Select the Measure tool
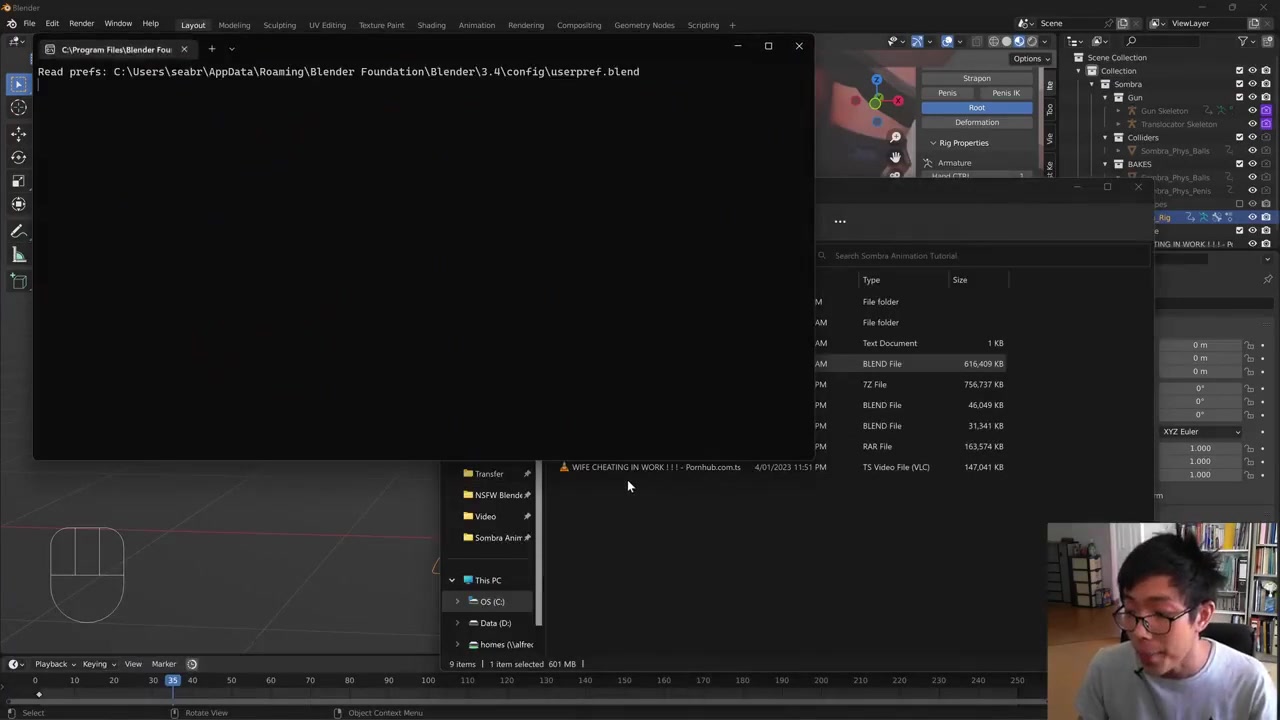The width and height of the screenshot is (1280, 720). 18,255
